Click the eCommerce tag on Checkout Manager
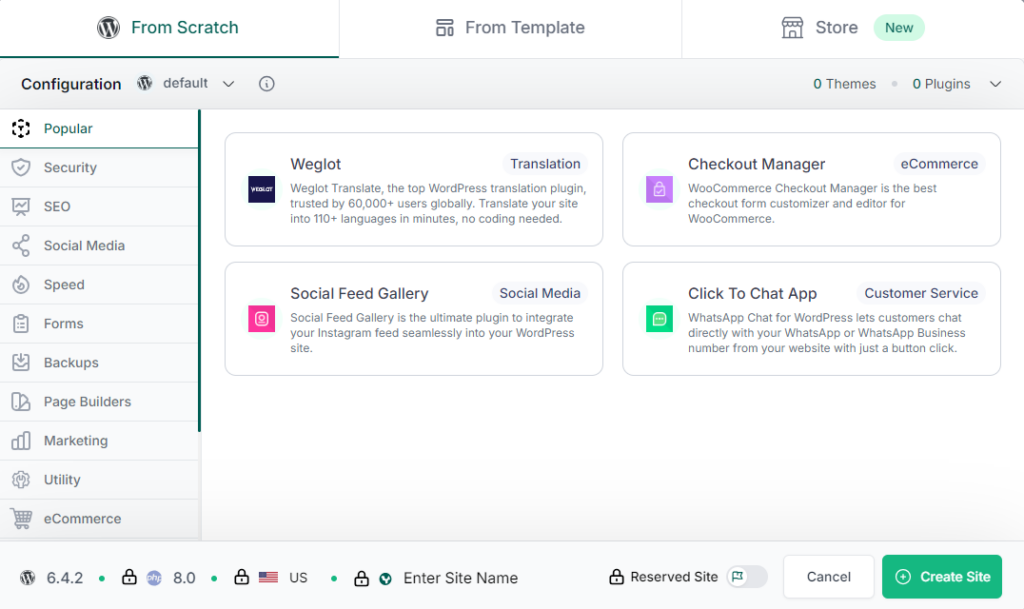This screenshot has height=609, width=1024. 939,164
